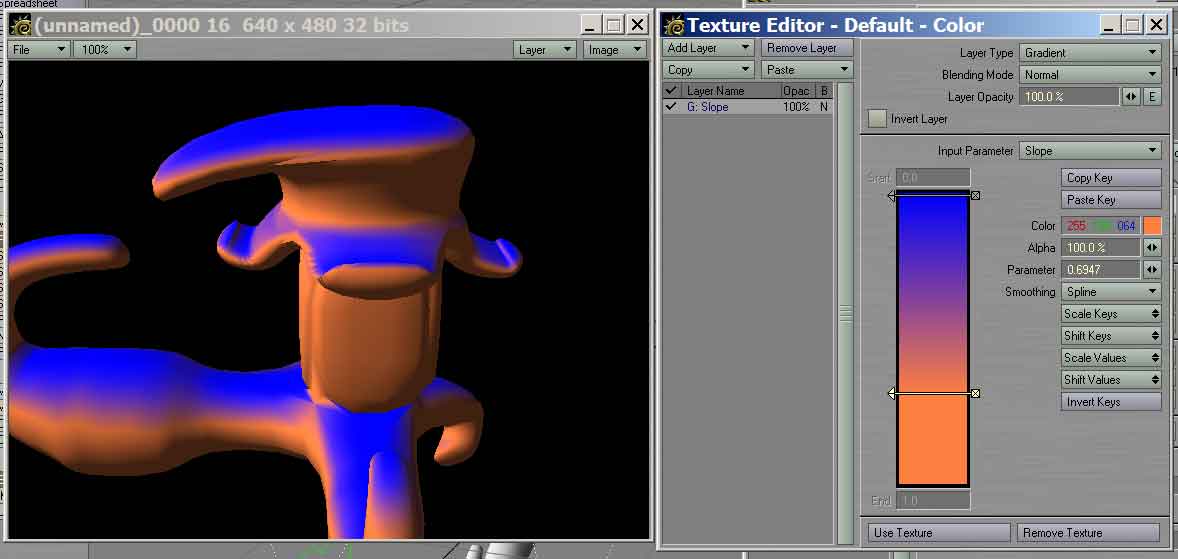1178x559 pixels.
Task: Click the Alpha value field
Action: pos(1101,247)
